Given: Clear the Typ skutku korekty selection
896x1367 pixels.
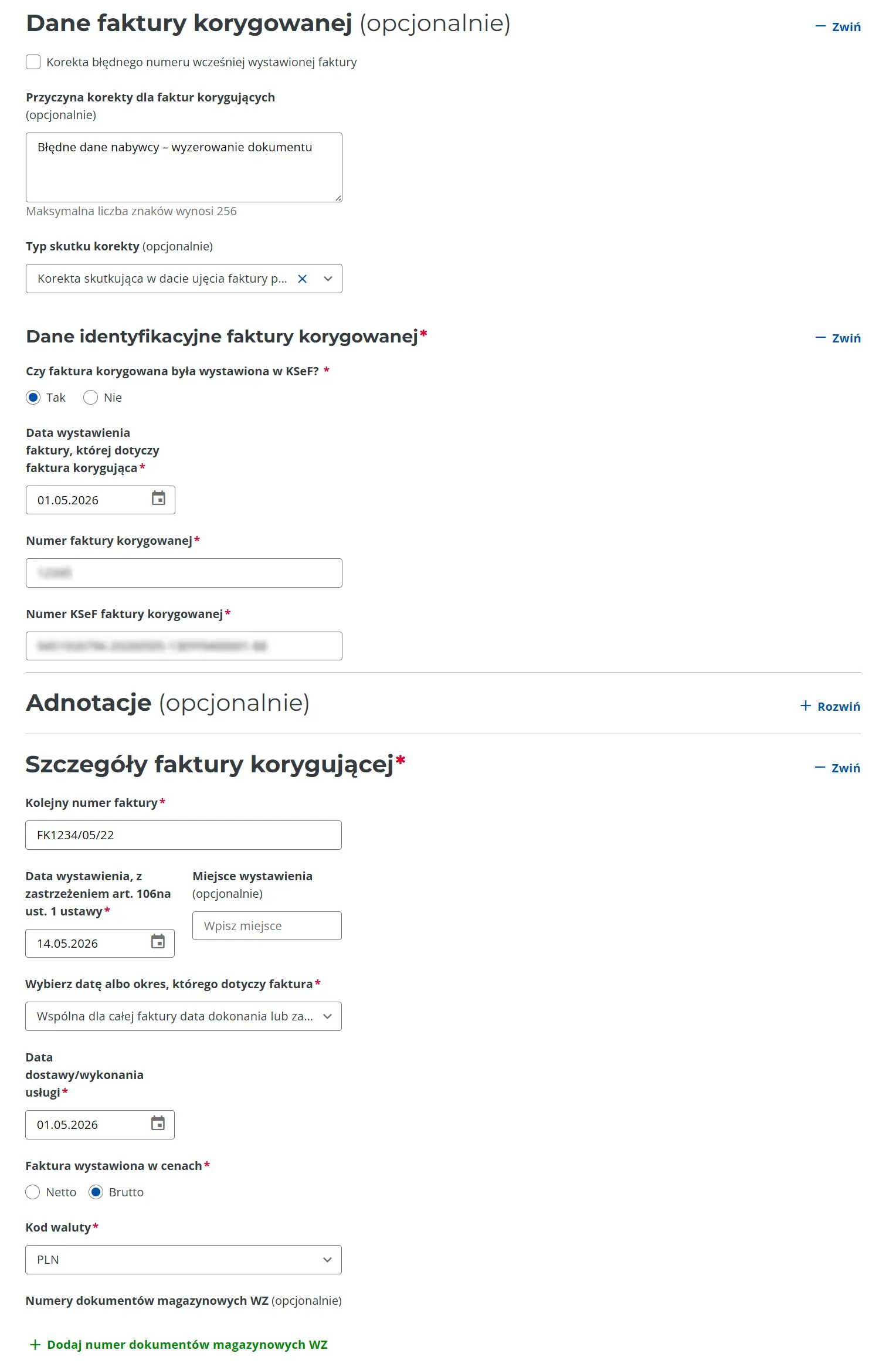Looking at the screenshot, I should [303, 279].
